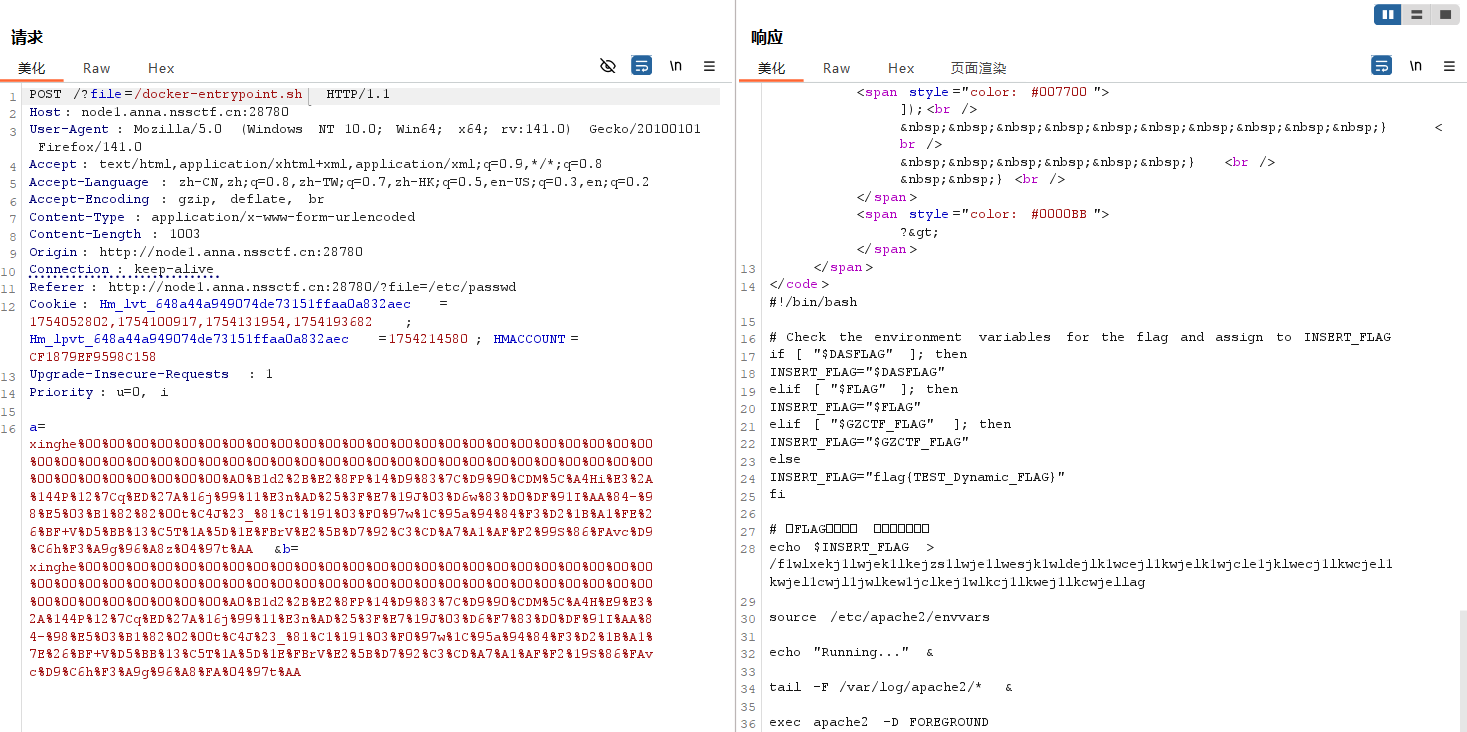
Task: Open the 页面渲染 render tab
Action: (978, 68)
